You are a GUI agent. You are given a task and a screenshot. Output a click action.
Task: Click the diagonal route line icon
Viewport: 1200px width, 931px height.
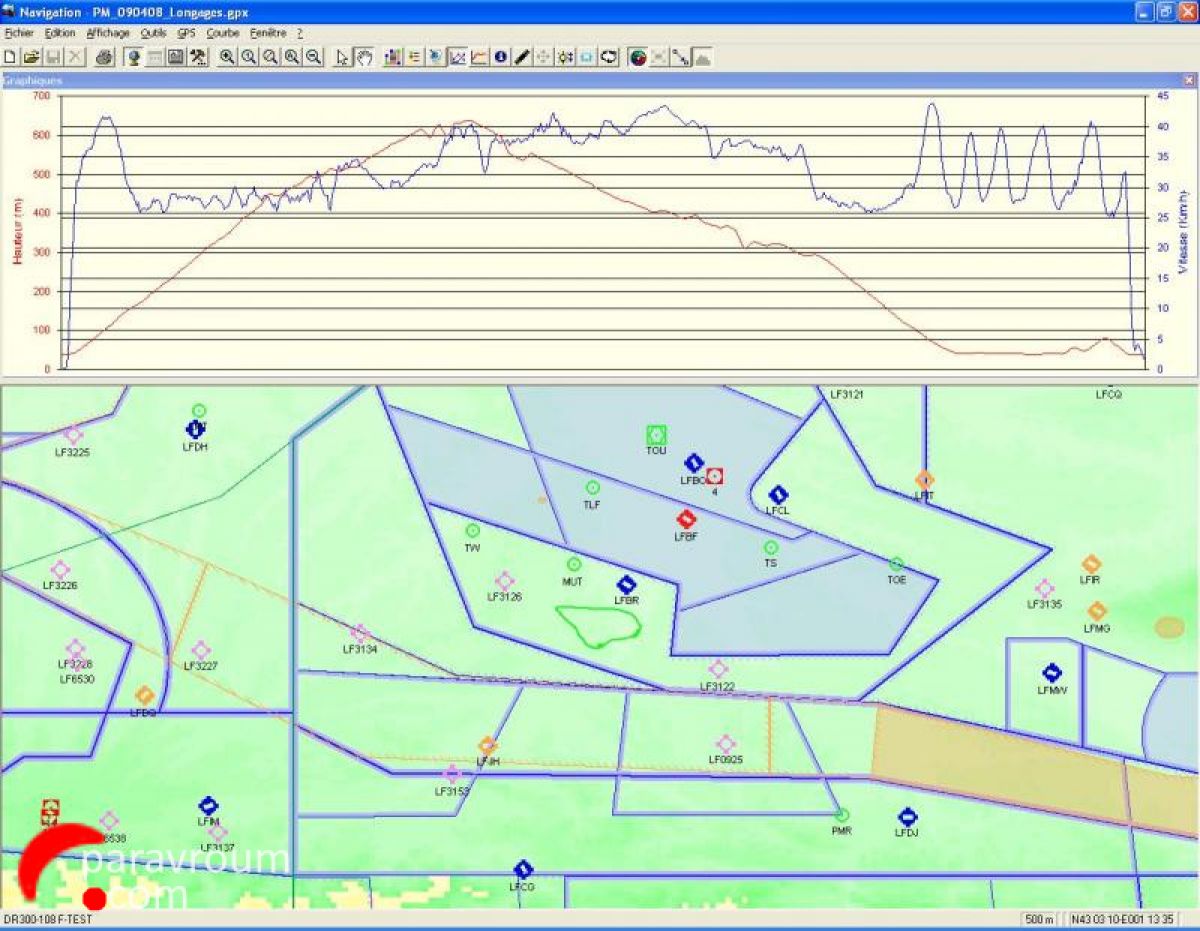coord(681,57)
